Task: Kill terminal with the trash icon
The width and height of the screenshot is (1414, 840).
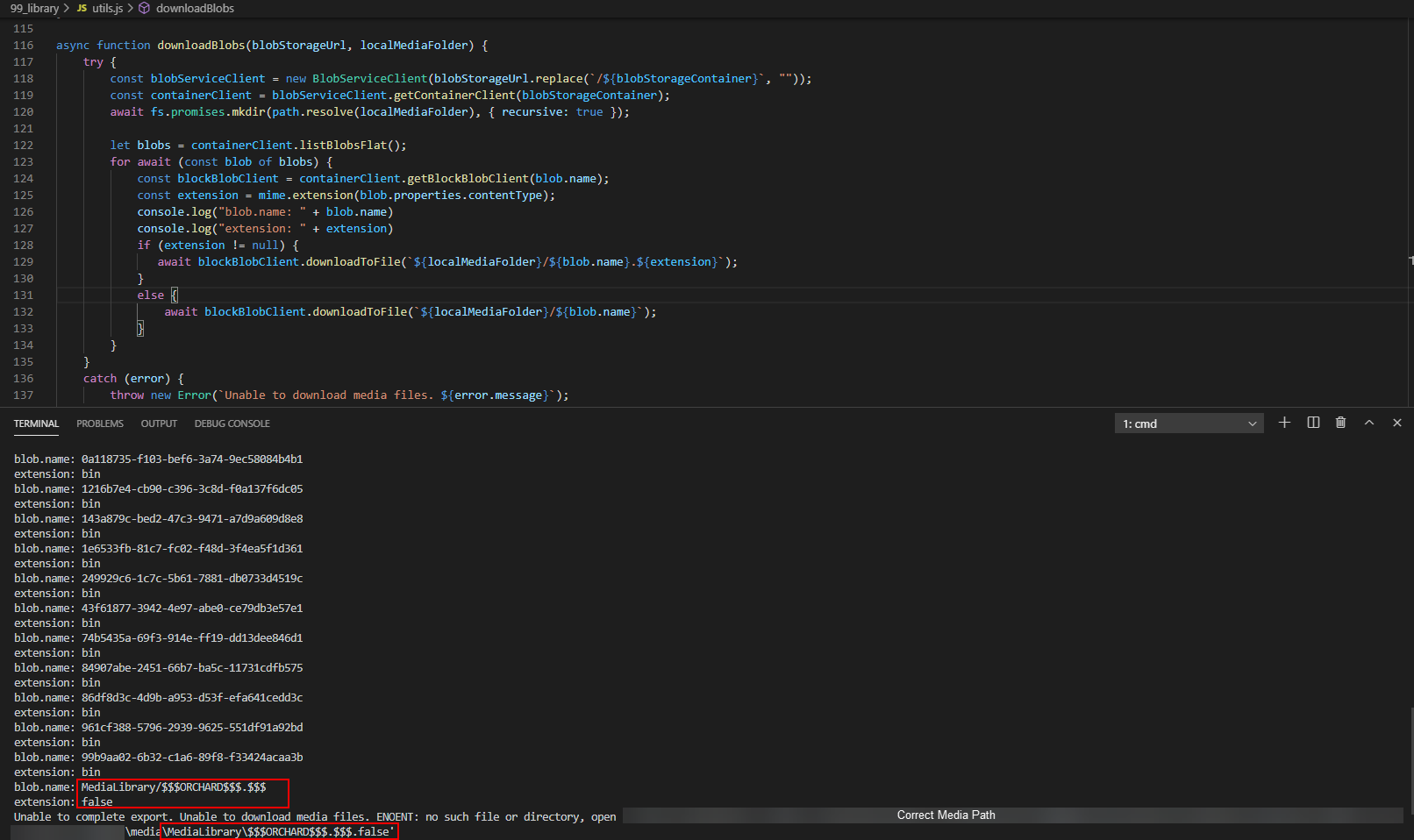Action: coord(1340,423)
